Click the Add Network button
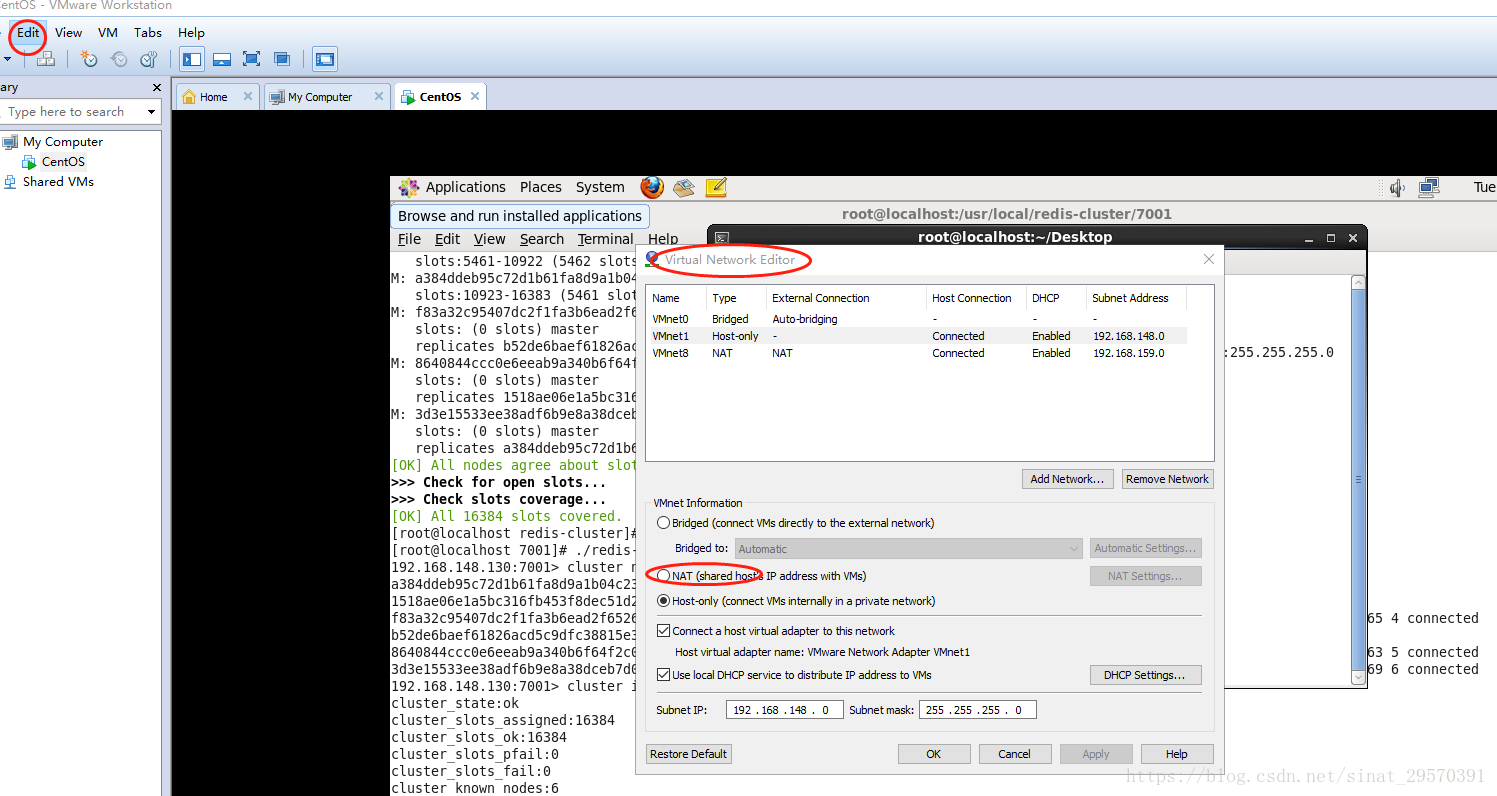Image resolution: width=1497 pixels, height=796 pixels. [x=1067, y=479]
